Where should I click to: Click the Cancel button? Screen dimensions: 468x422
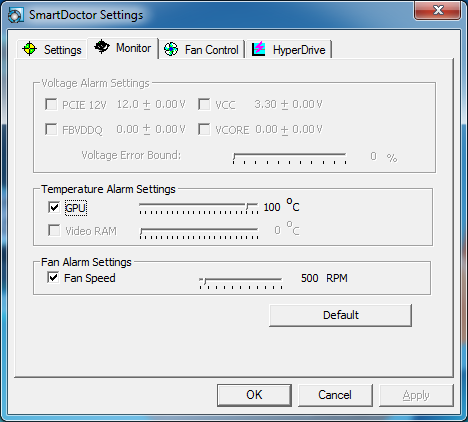click(x=335, y=395)
